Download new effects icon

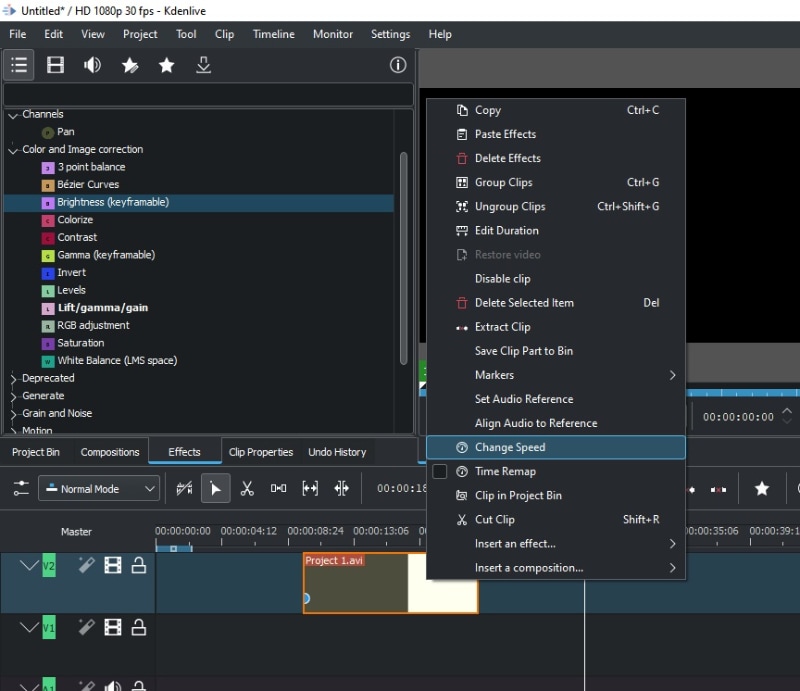(x=204, y=65)
